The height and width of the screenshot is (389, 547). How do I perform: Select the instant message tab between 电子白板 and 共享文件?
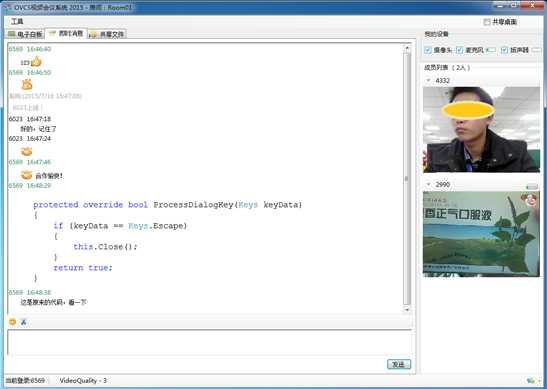[66, 33]
